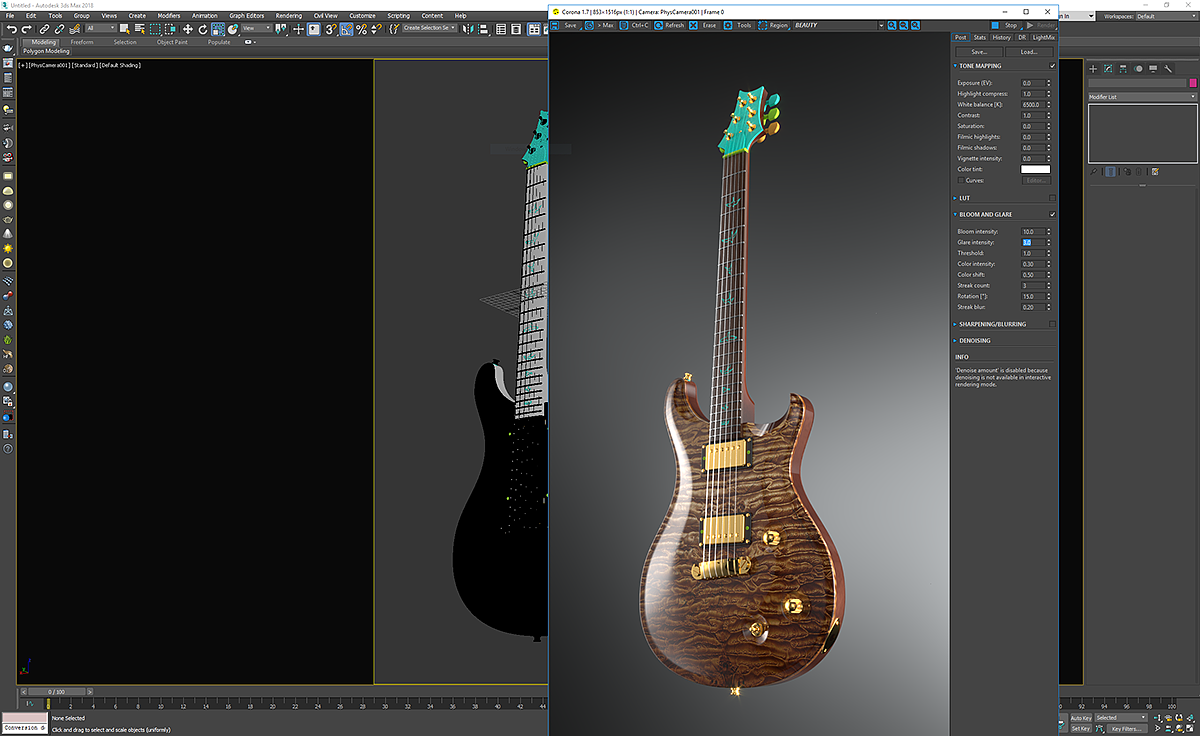
Task: Switch to the LightMix tab
Action: point(1043,37)
